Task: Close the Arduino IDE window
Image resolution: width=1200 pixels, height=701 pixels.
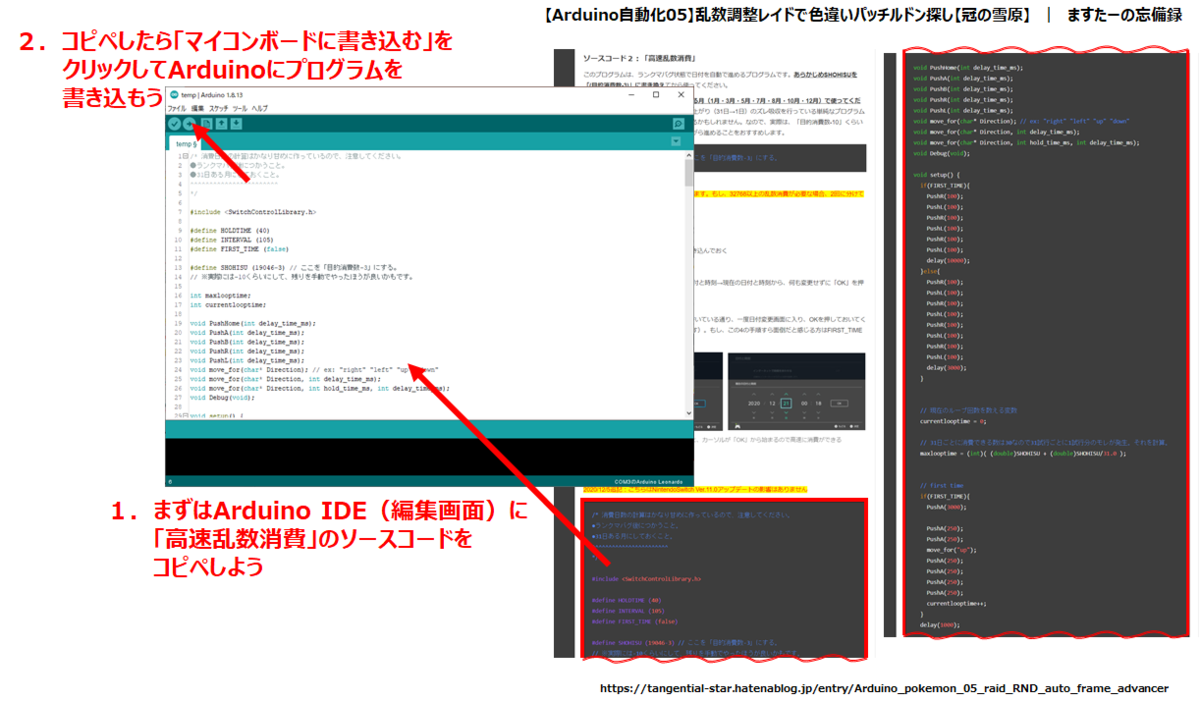Action: (681, 94)
